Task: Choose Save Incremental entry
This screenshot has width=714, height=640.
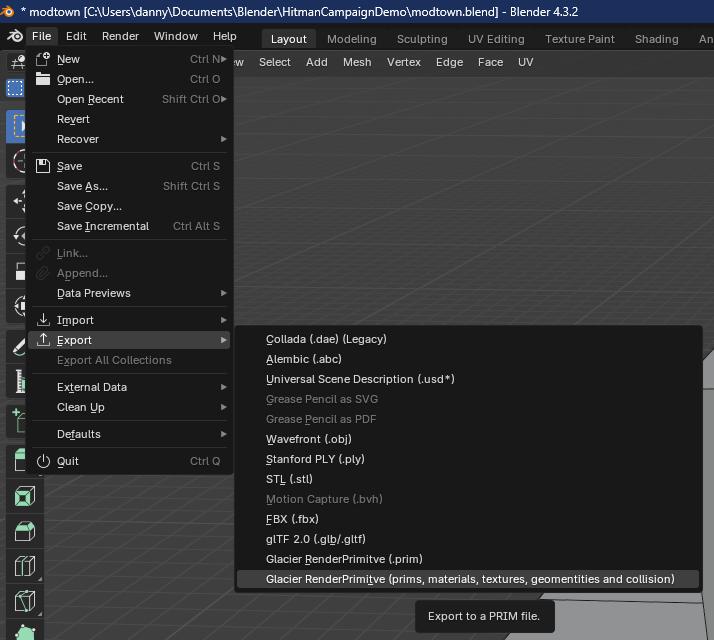Action: 130,226
